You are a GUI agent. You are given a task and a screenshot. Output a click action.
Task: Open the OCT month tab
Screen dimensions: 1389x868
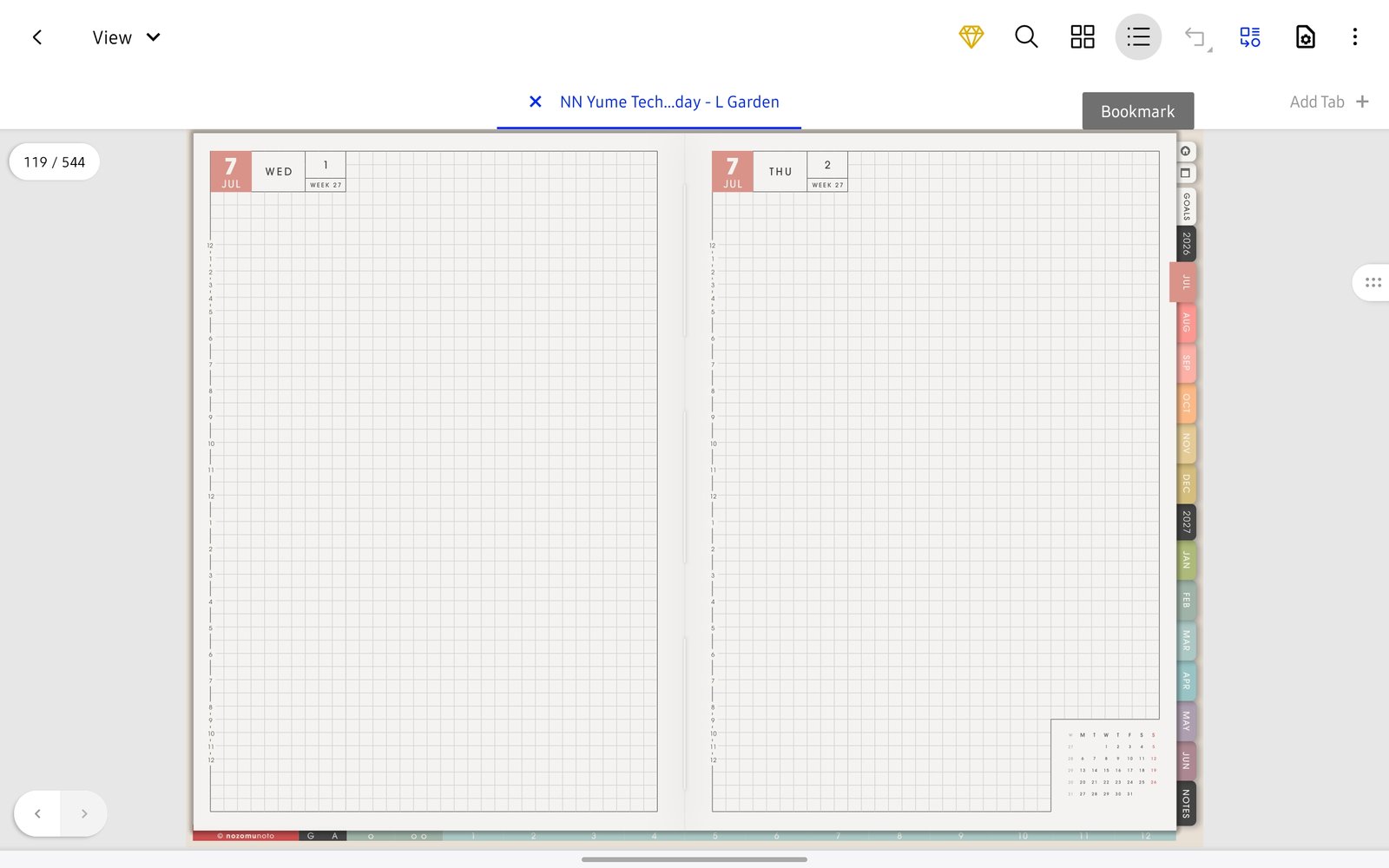pyautogui.click(x=1187, y=404)
